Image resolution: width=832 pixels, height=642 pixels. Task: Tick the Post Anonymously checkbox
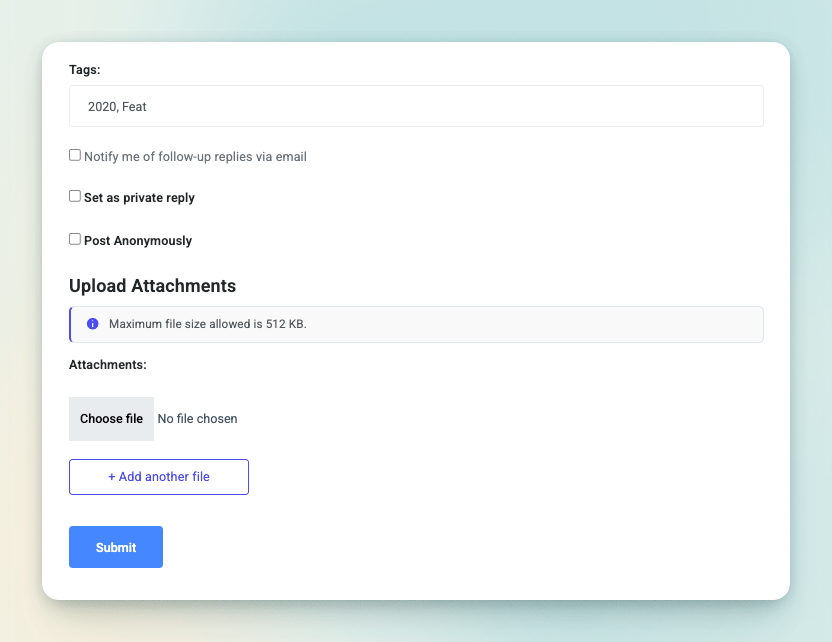[x=75, y=239]
